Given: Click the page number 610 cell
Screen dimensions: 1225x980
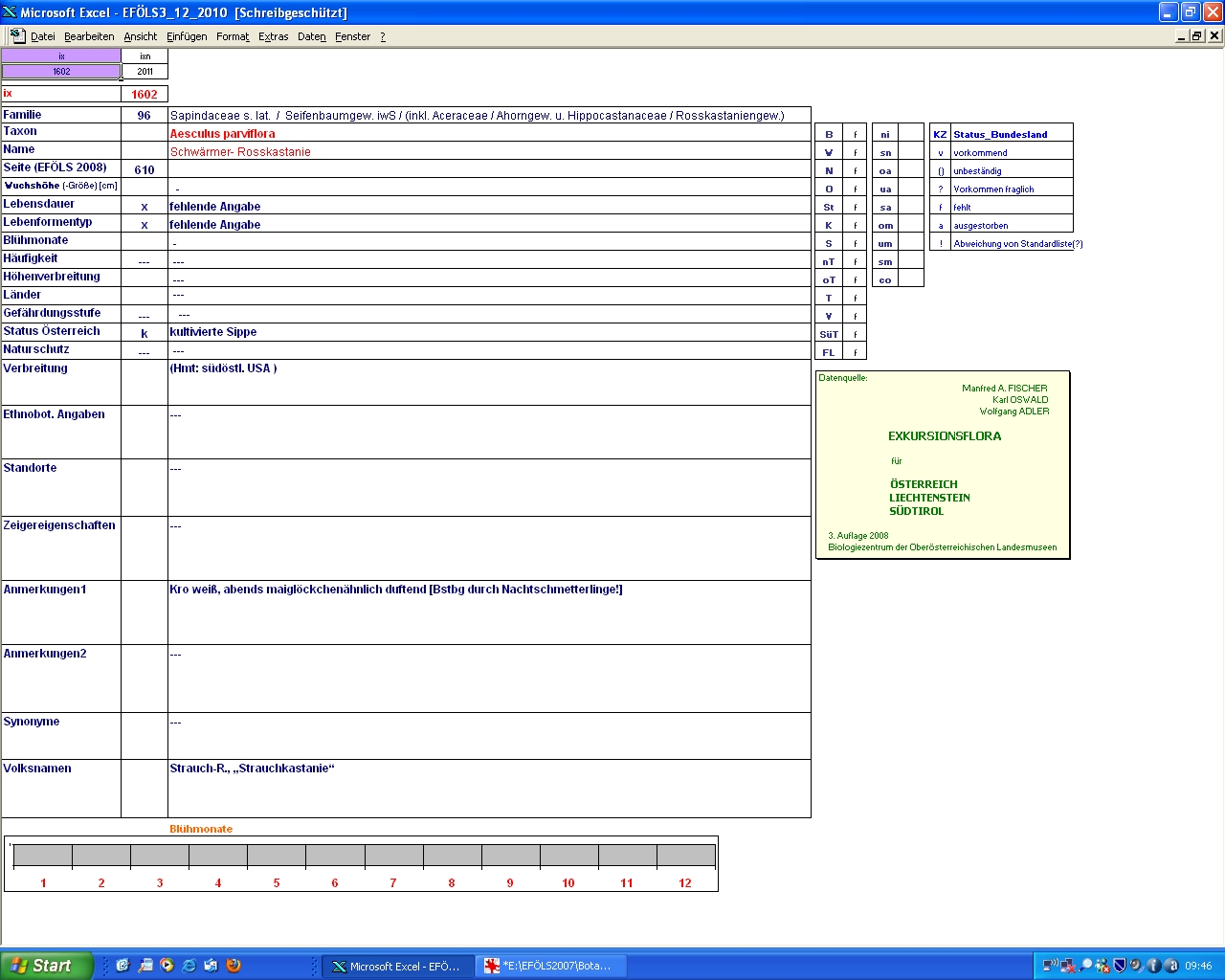Looking at the screenshot, I should 145,170.
